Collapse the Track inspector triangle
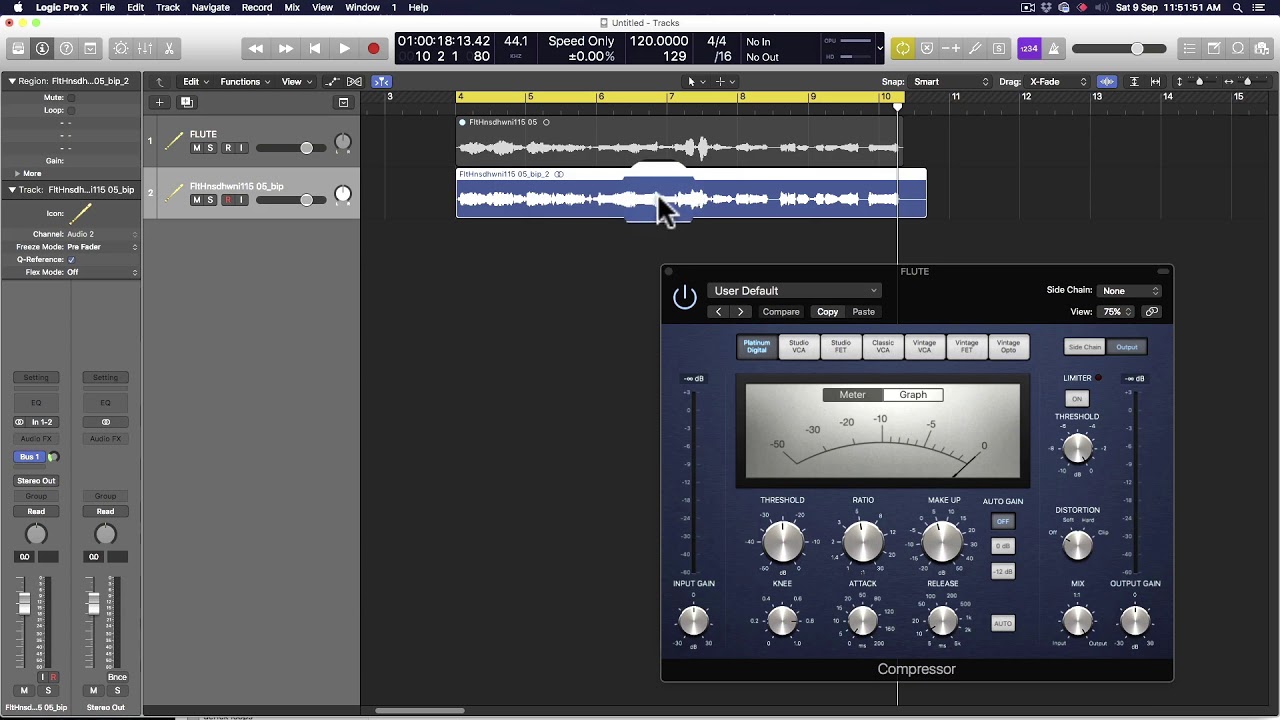Viewport: 1280px width, 720px height. tap(12, 189)
